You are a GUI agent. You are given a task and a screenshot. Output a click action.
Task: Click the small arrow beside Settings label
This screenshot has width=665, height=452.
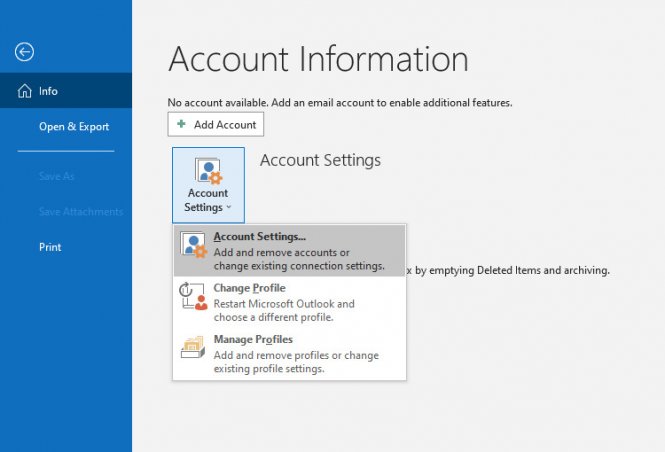point(229,207)
